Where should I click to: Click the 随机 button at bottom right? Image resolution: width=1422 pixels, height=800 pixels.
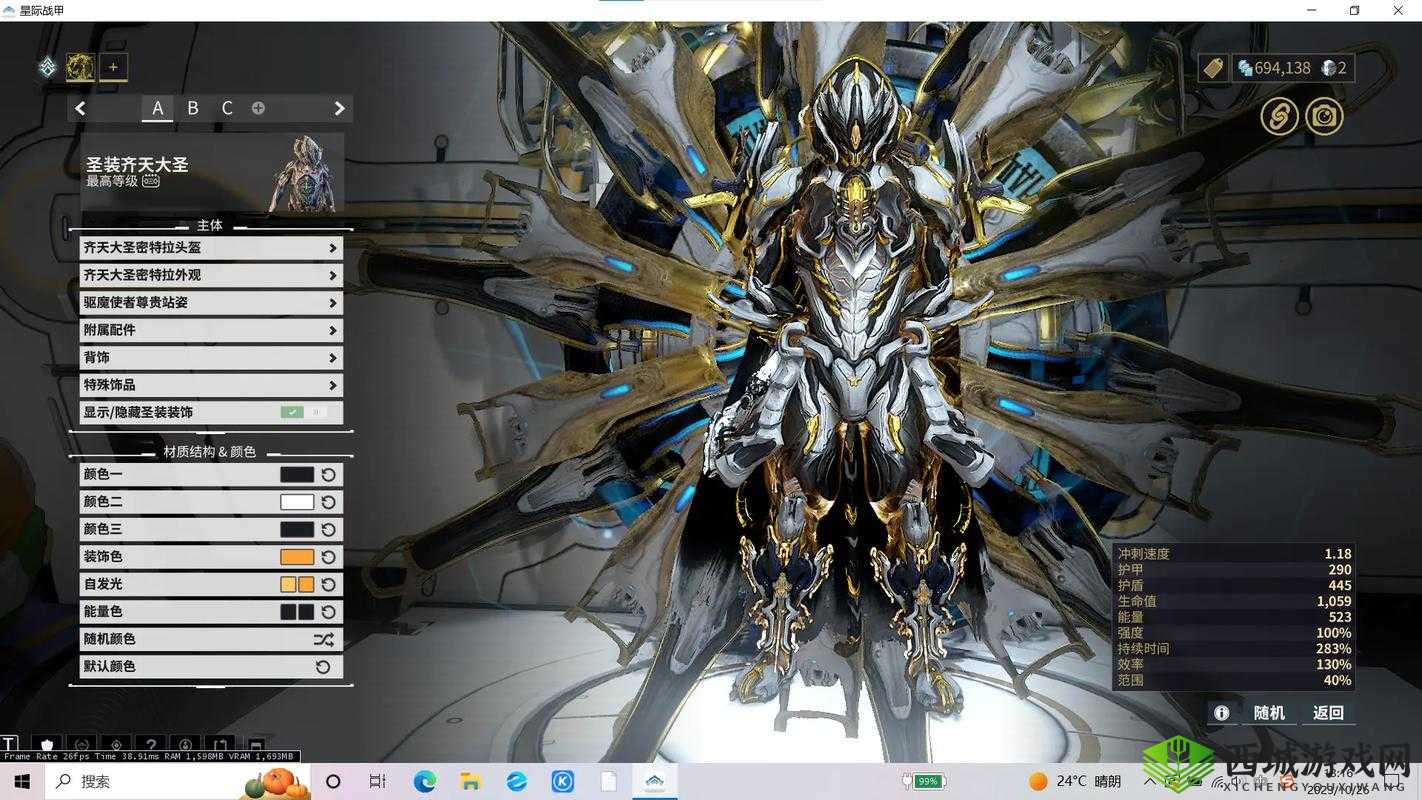click(1269, 713)
